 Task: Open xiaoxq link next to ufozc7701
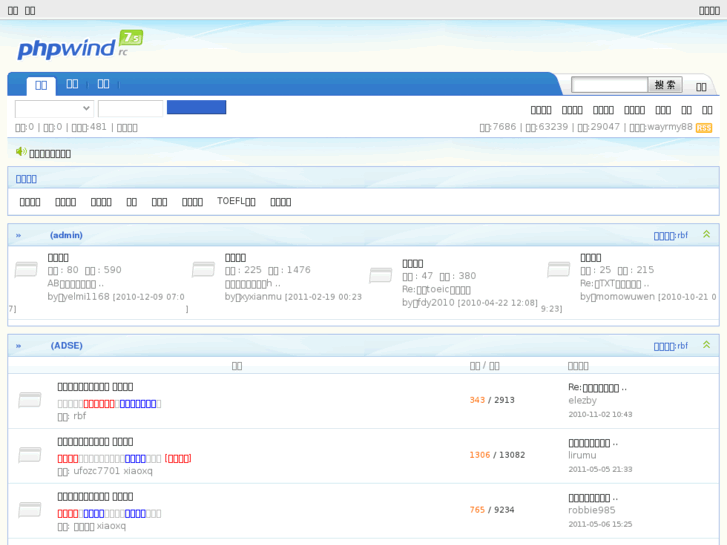pos(138,471)
